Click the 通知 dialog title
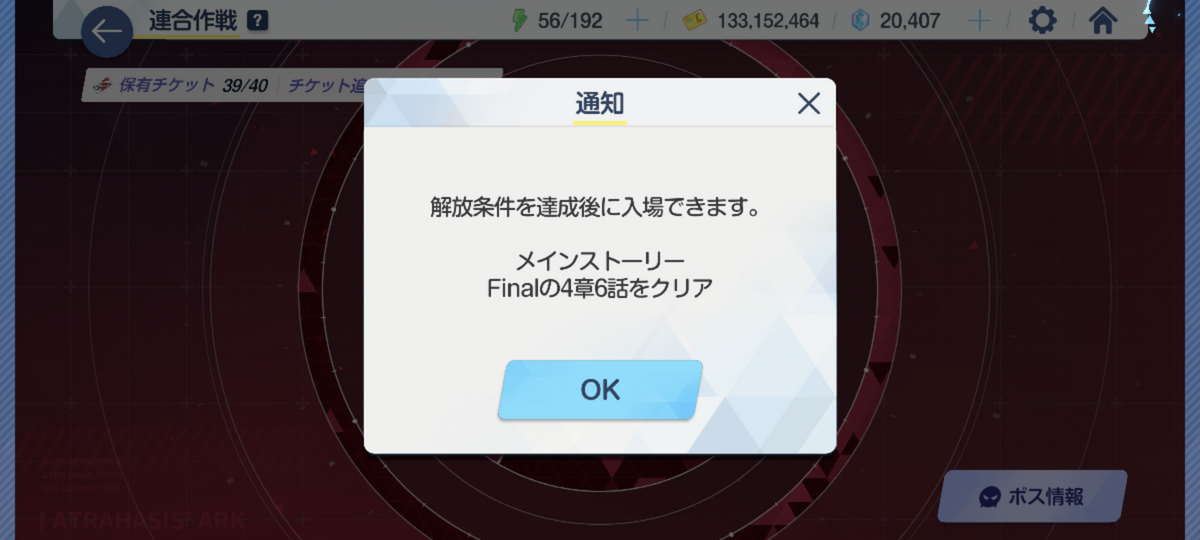This screenshot has width=1200, height=540. [x=600, y=103]
